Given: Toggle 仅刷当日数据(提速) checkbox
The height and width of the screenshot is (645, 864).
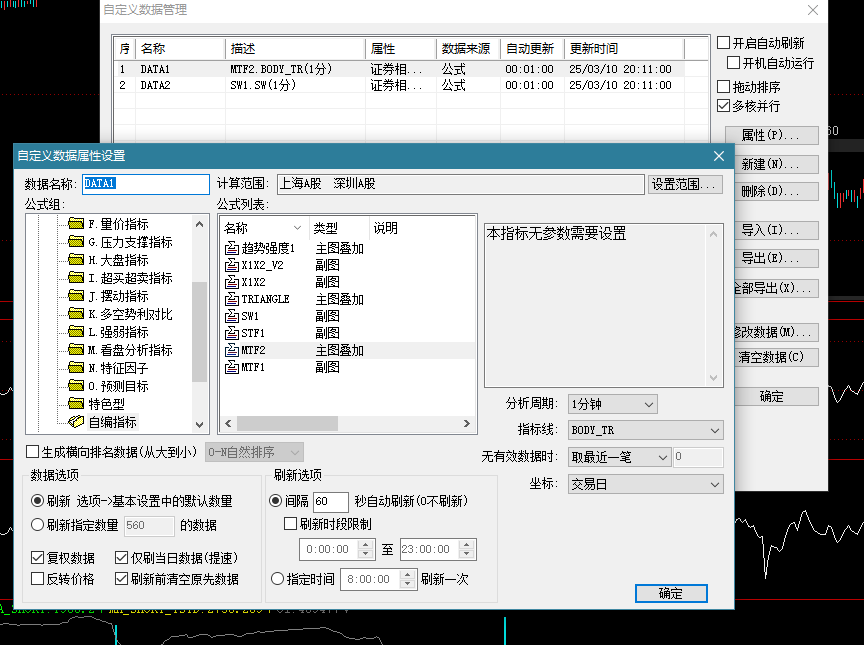Looking at the screenshot, I should (121, 558).
